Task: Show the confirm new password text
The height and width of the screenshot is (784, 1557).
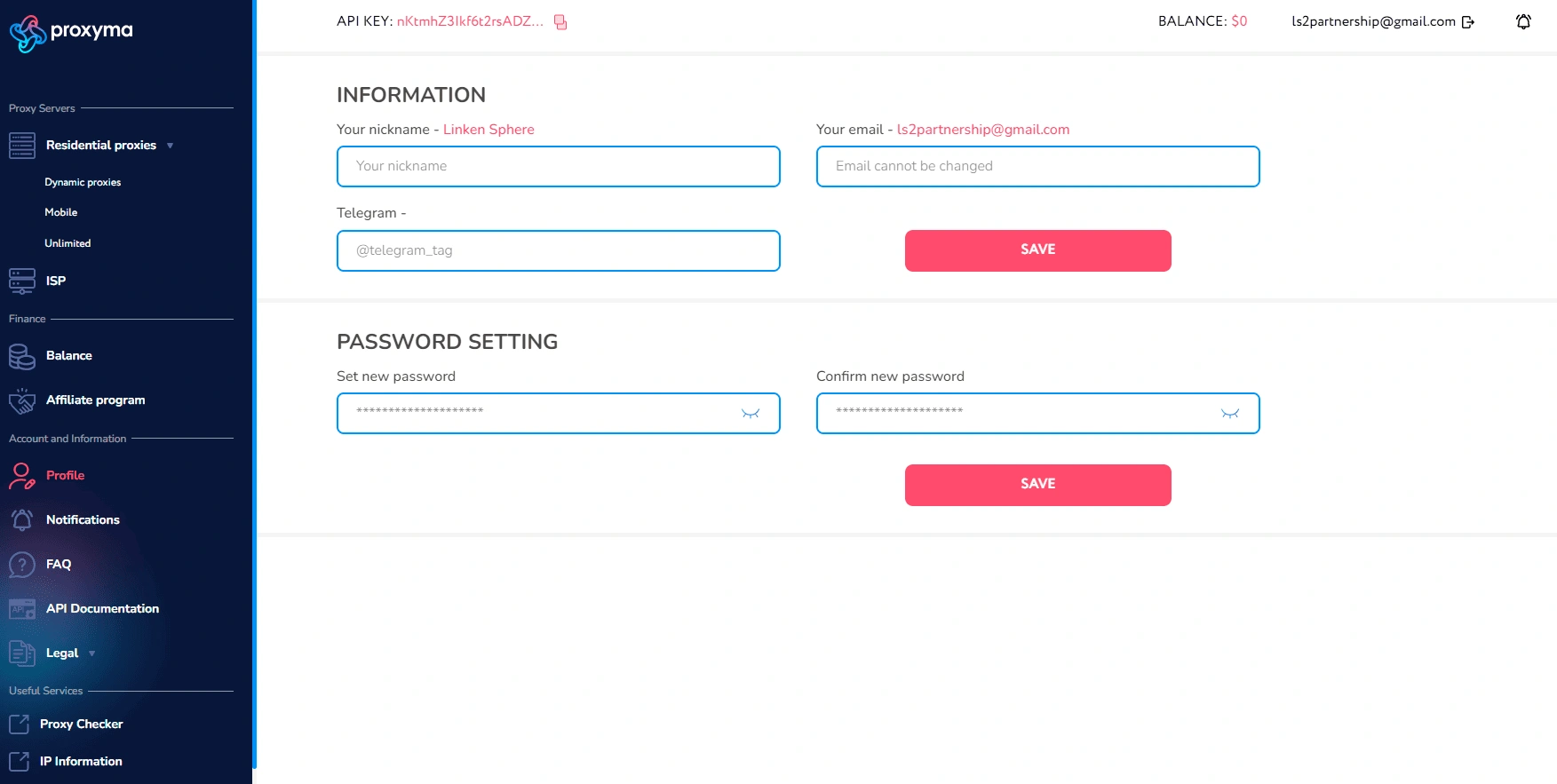Action: (1230, 414)
